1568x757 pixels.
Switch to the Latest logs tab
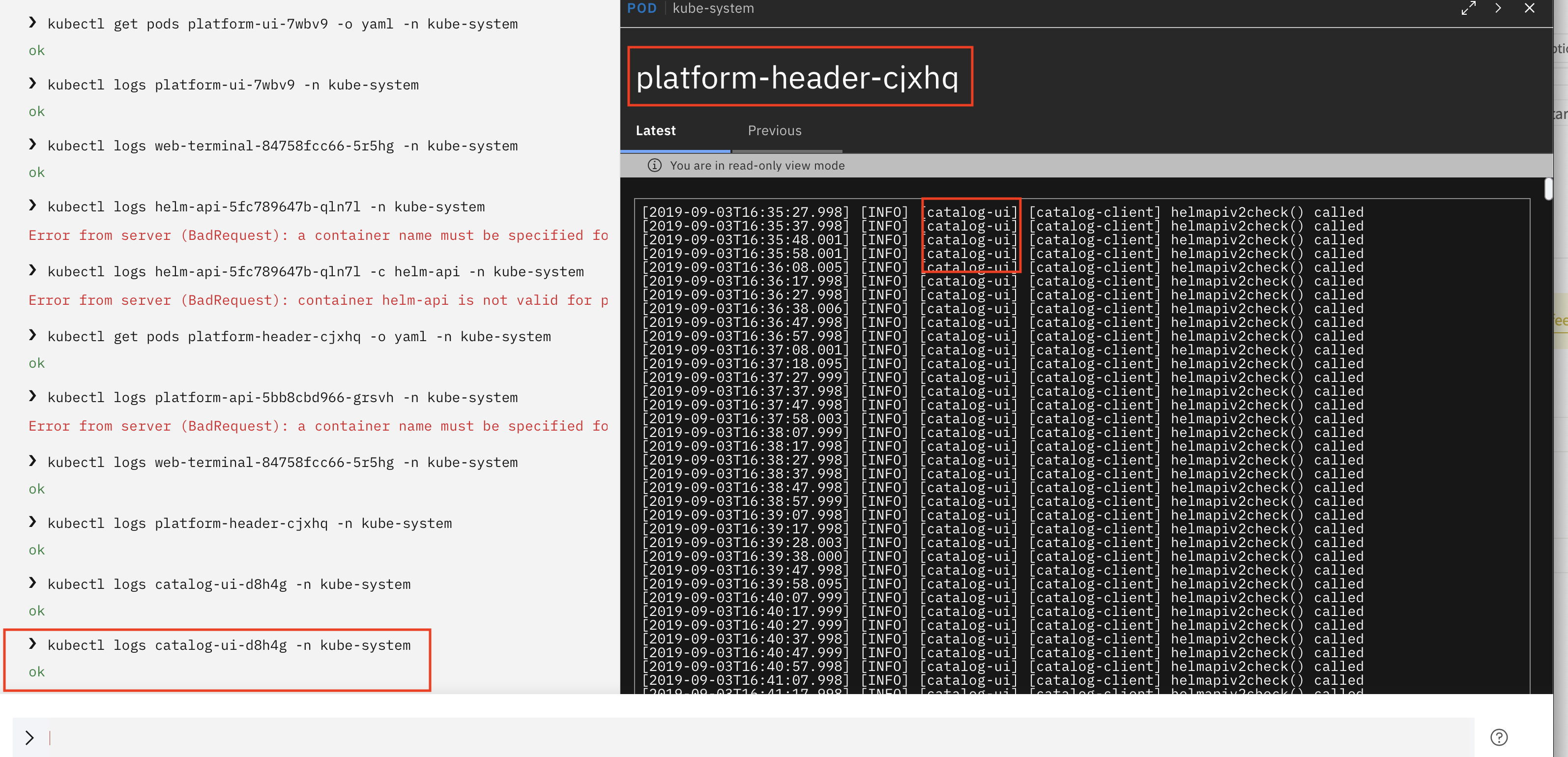(x=656, y=130)
